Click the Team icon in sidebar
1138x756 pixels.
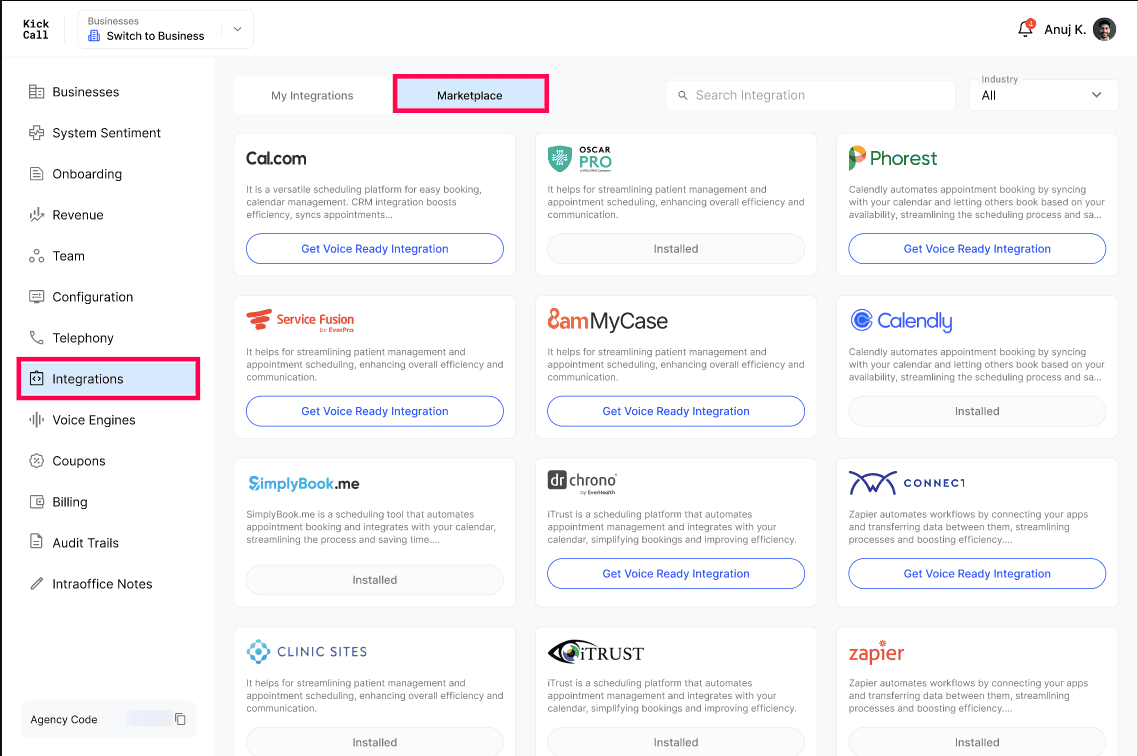36,256
